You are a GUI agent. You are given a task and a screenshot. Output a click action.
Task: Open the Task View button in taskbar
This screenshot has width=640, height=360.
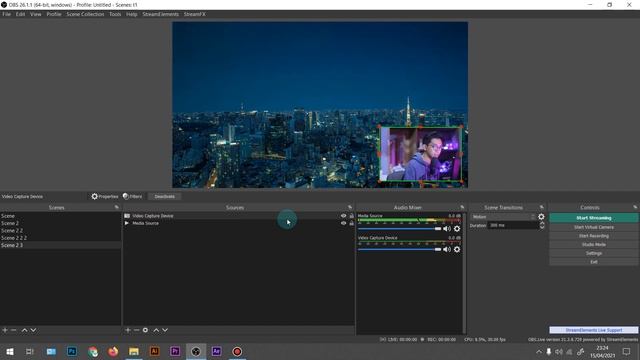[29, 351]
